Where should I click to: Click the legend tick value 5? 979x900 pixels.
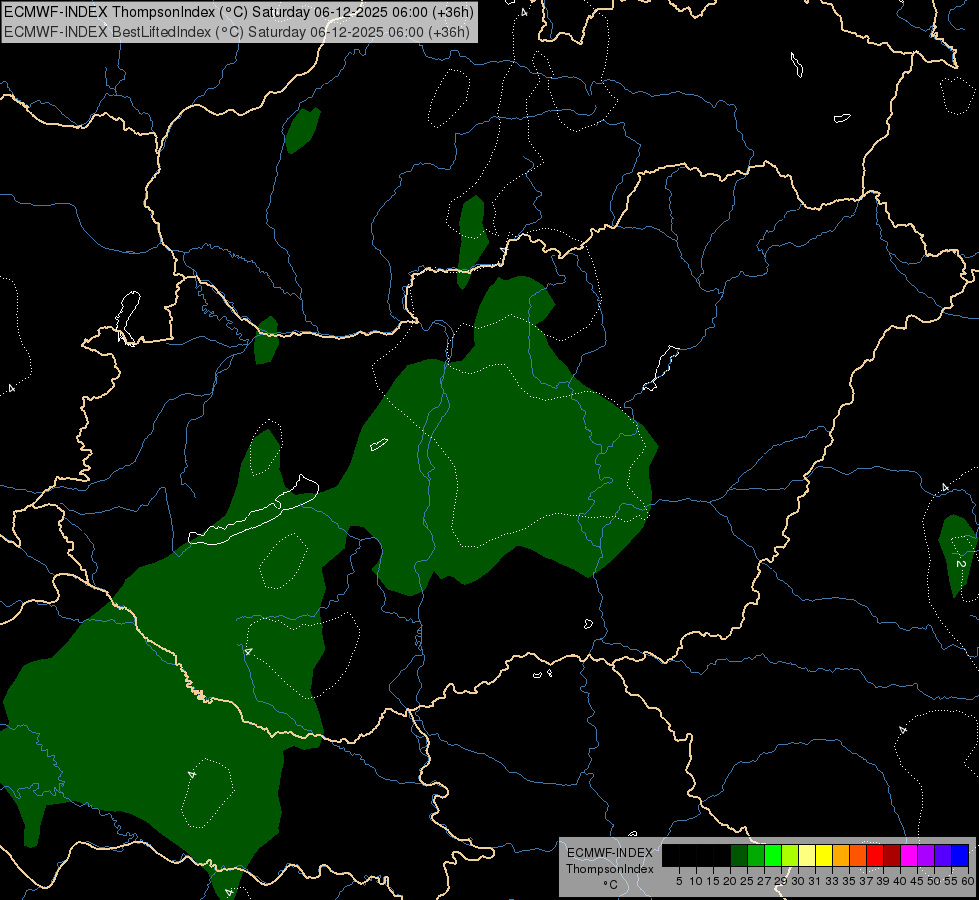[679, 881]
